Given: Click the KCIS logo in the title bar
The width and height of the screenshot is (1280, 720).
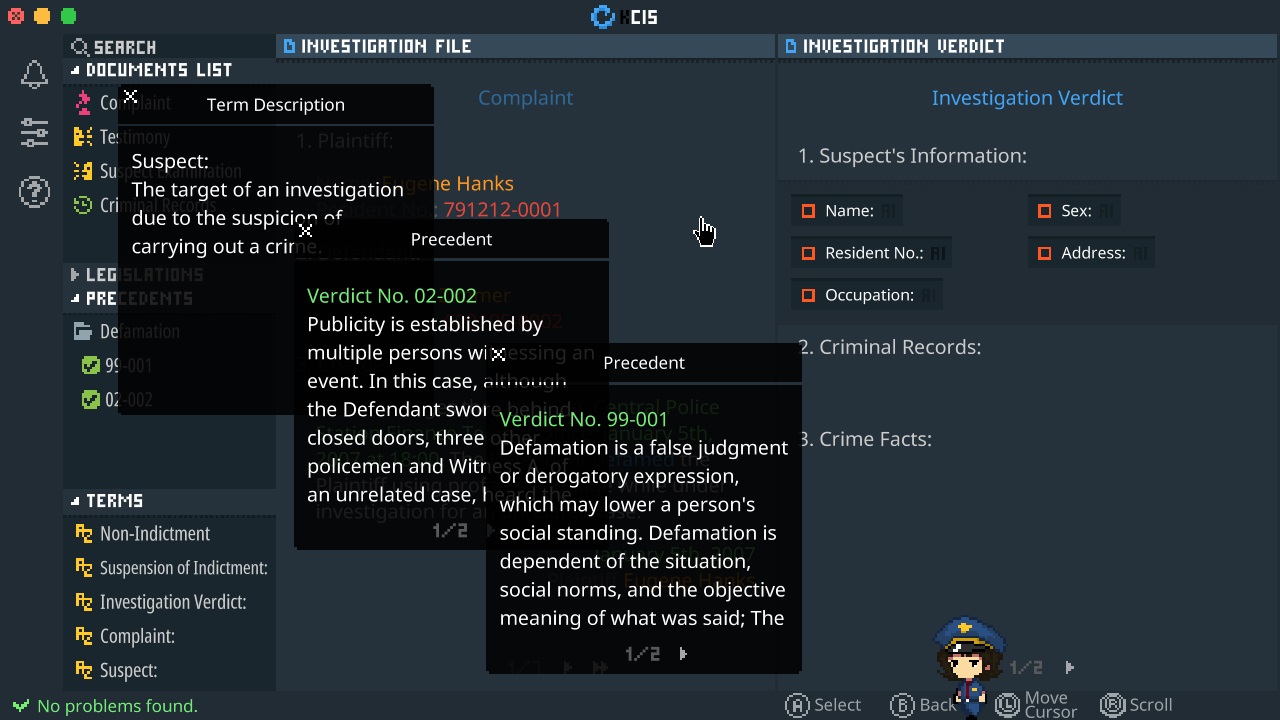Looking at the screenshot, I should pyautogui.click(x=603, y=16).
